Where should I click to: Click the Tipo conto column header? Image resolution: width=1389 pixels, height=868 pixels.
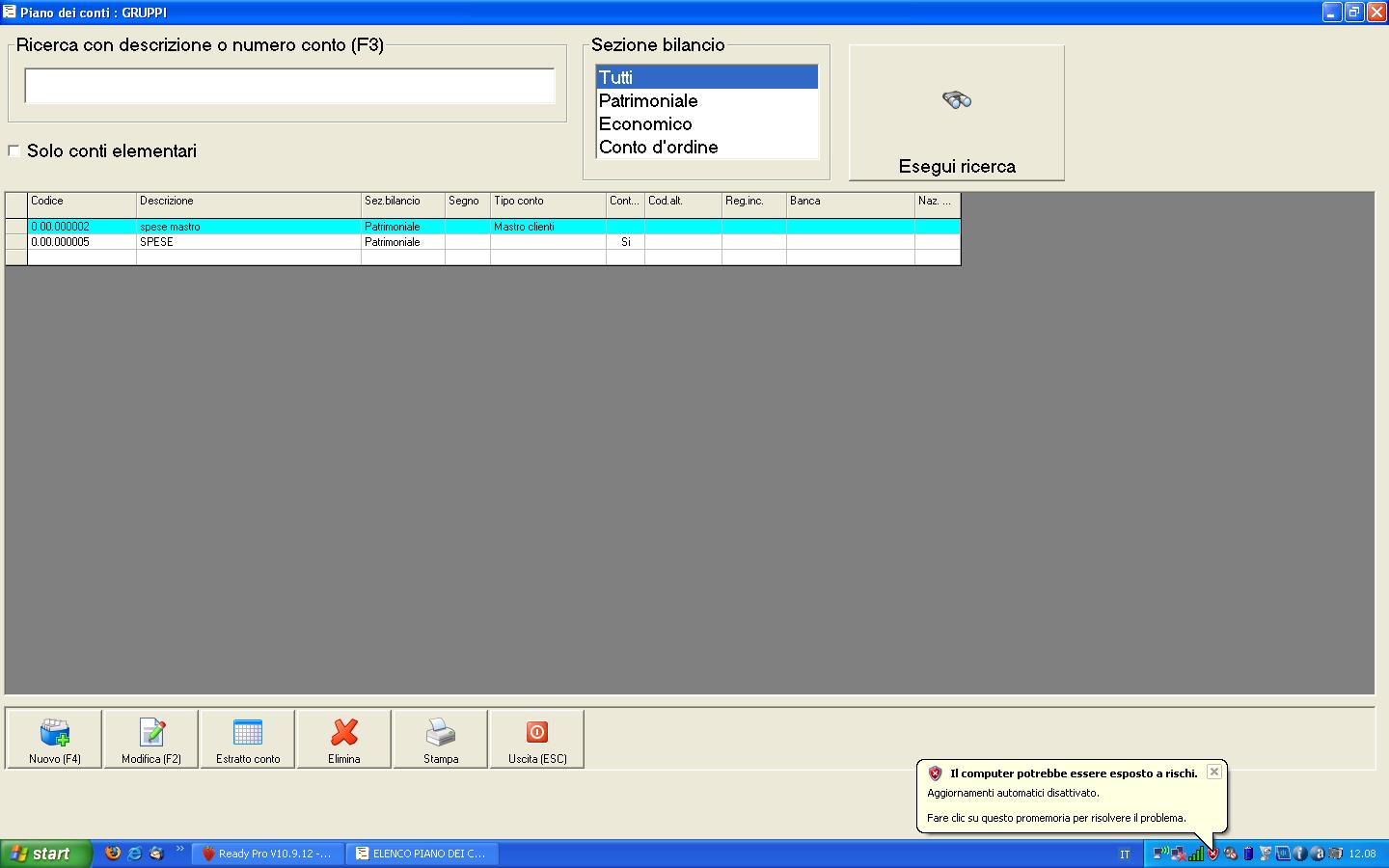coord(548,204)
